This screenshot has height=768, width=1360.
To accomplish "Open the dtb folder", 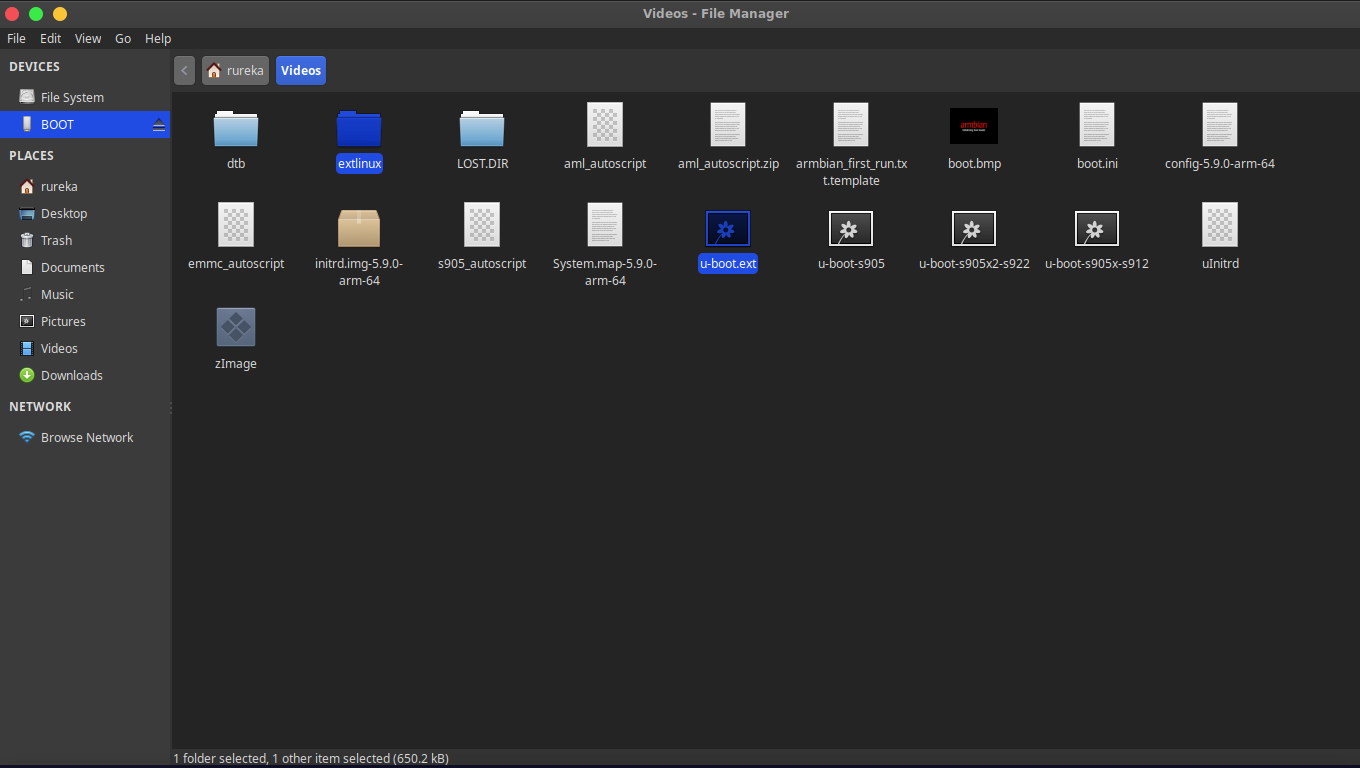I will (236, 127).
